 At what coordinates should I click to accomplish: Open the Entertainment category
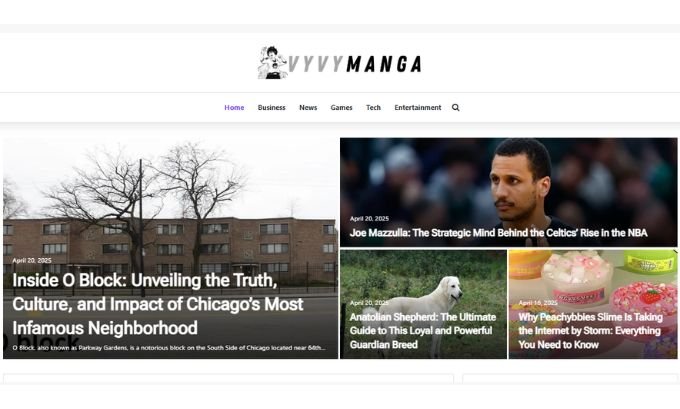point(418,108)
